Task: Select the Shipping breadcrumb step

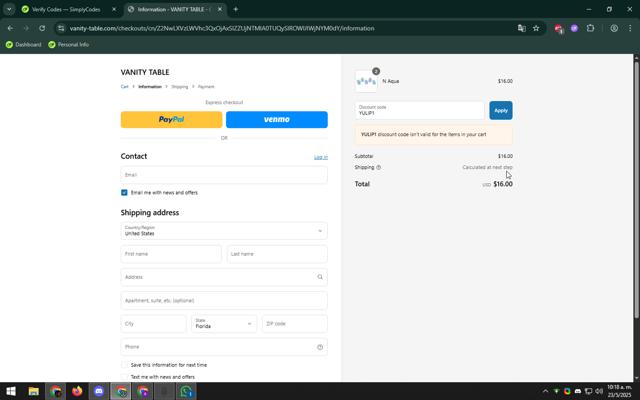Action: pos(180,87)
